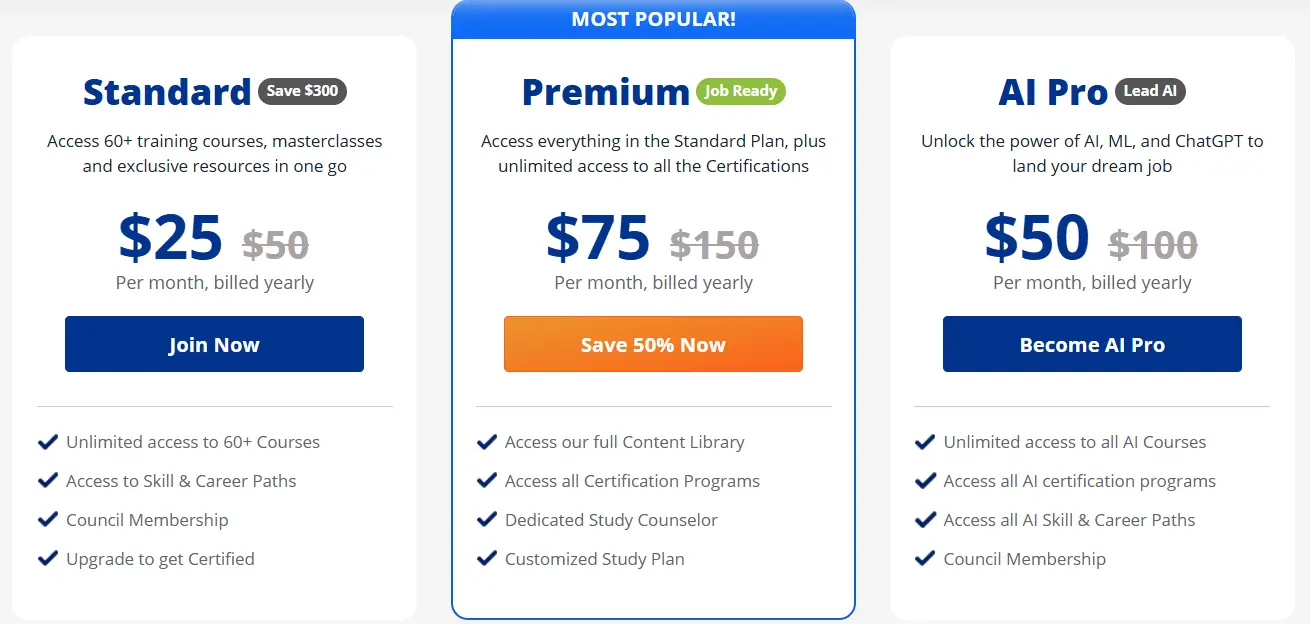
Task: Click checkmark next to Access to Skill & Career Paths
Action: (47, 481)
